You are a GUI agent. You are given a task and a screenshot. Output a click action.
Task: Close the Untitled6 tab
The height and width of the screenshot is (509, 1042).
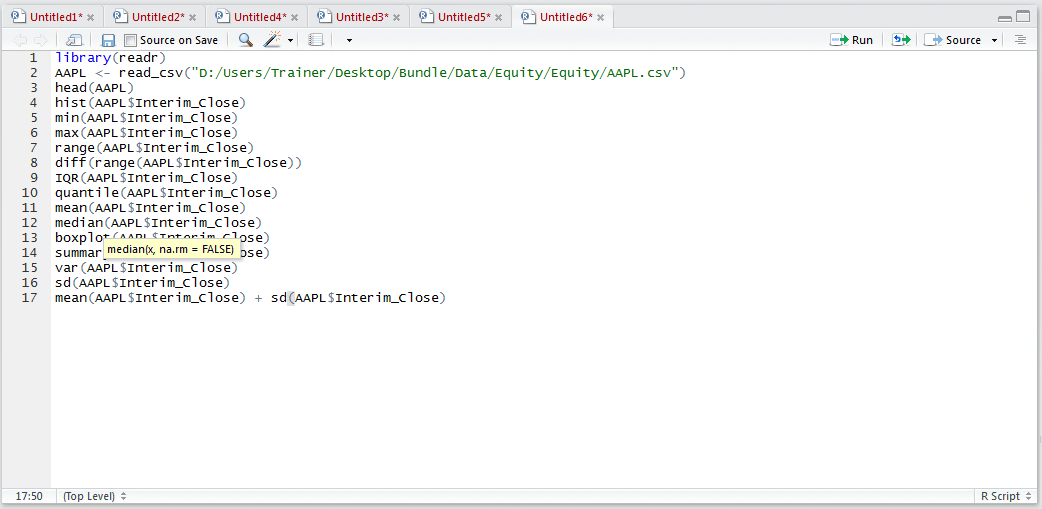point(600,18)
